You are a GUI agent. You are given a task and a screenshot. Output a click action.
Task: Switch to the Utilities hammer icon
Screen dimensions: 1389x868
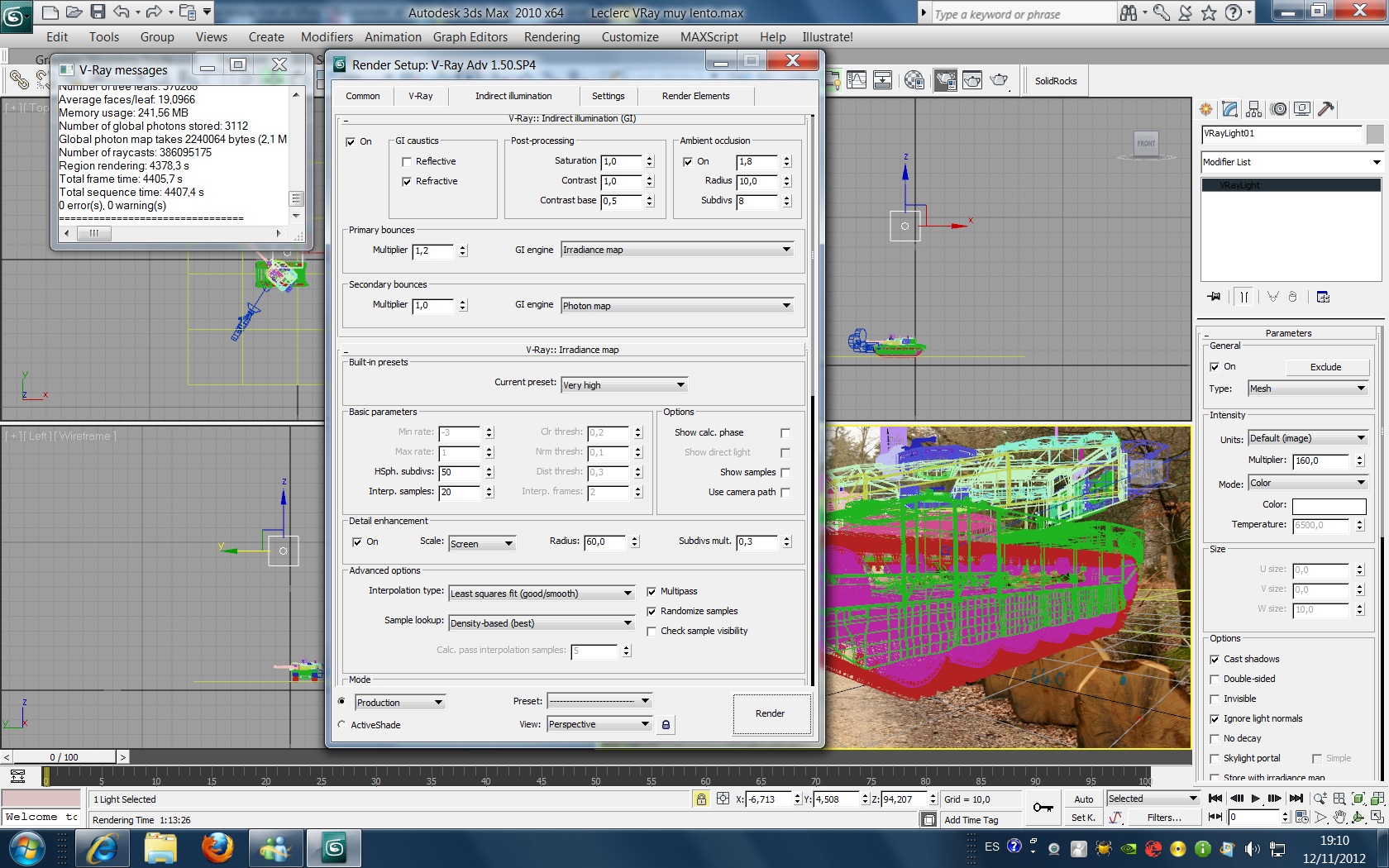(x=1326, y=109)
